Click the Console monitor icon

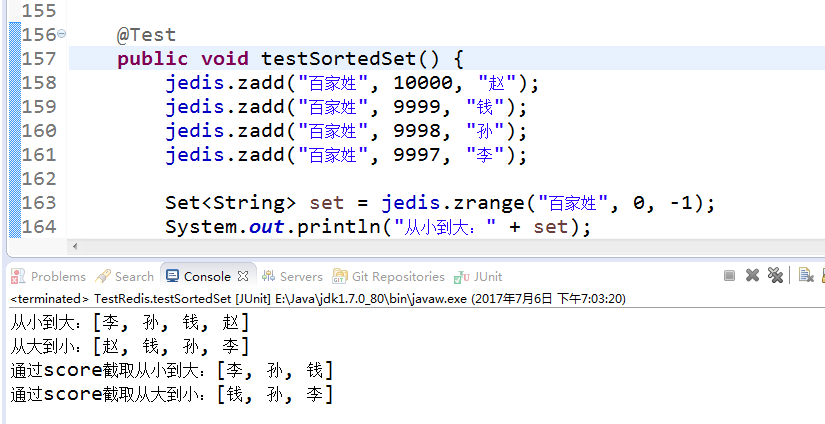pyautogui.click(x=172, y=276)
